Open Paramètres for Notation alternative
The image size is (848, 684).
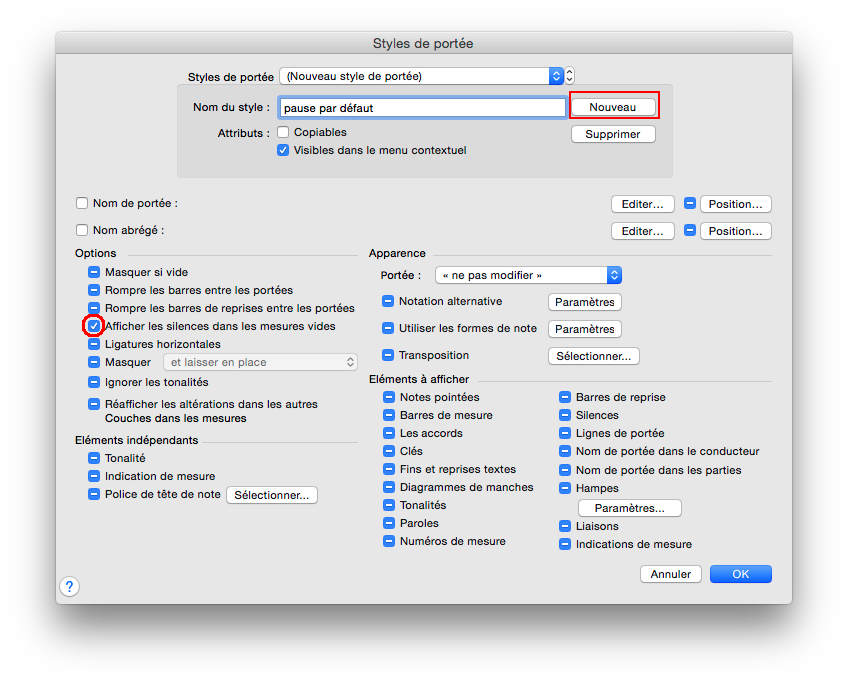pos(584,302)
